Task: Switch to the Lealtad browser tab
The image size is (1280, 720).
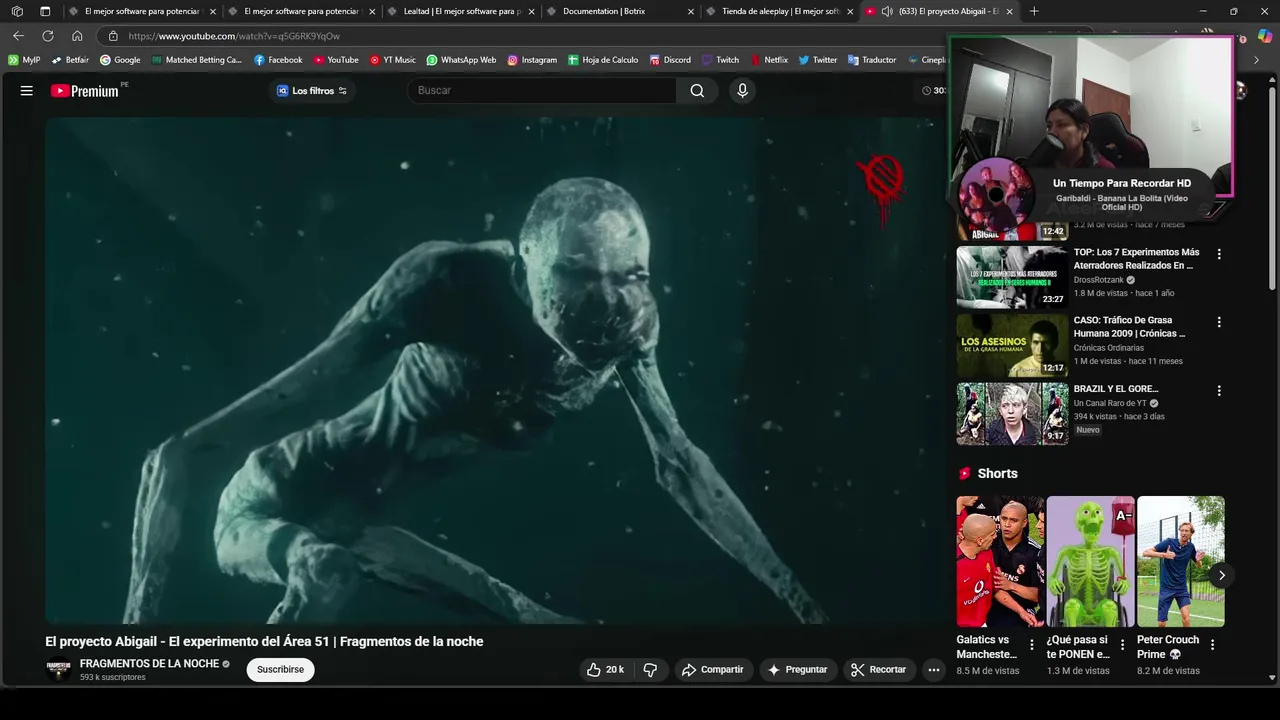Action: (460, 11)
